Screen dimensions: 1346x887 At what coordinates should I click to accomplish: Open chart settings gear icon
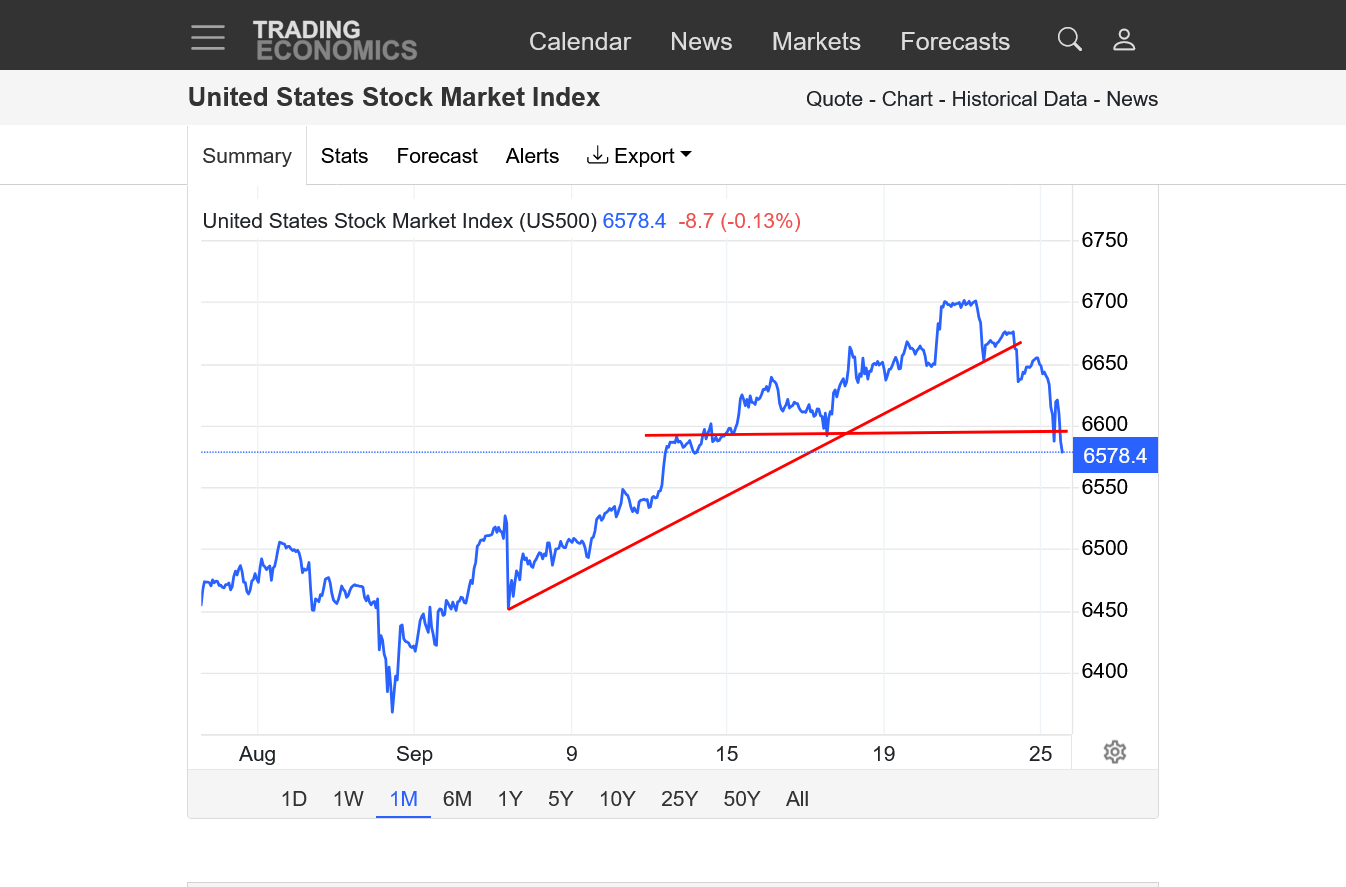[x=1115, y=752]
